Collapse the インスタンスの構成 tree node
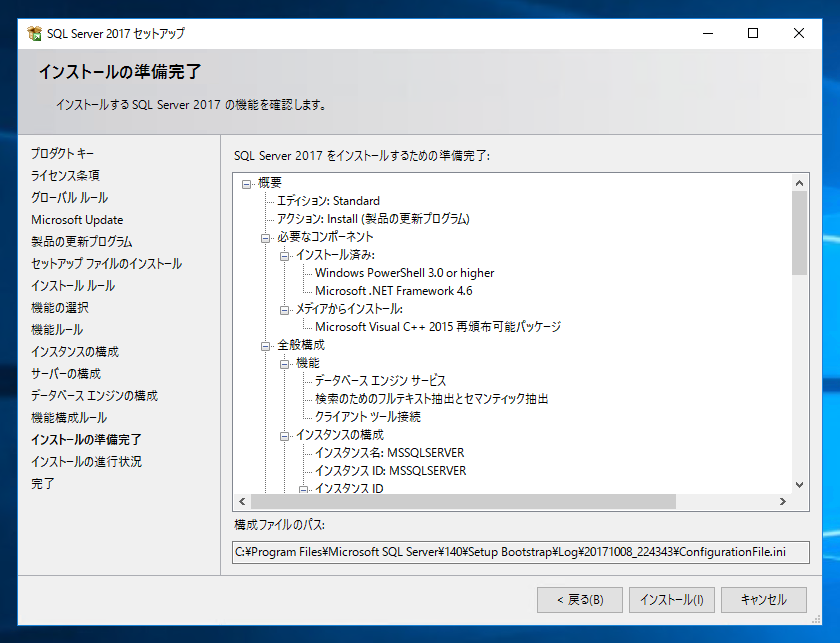Screen dimensions: 840x643 point(284,436)
